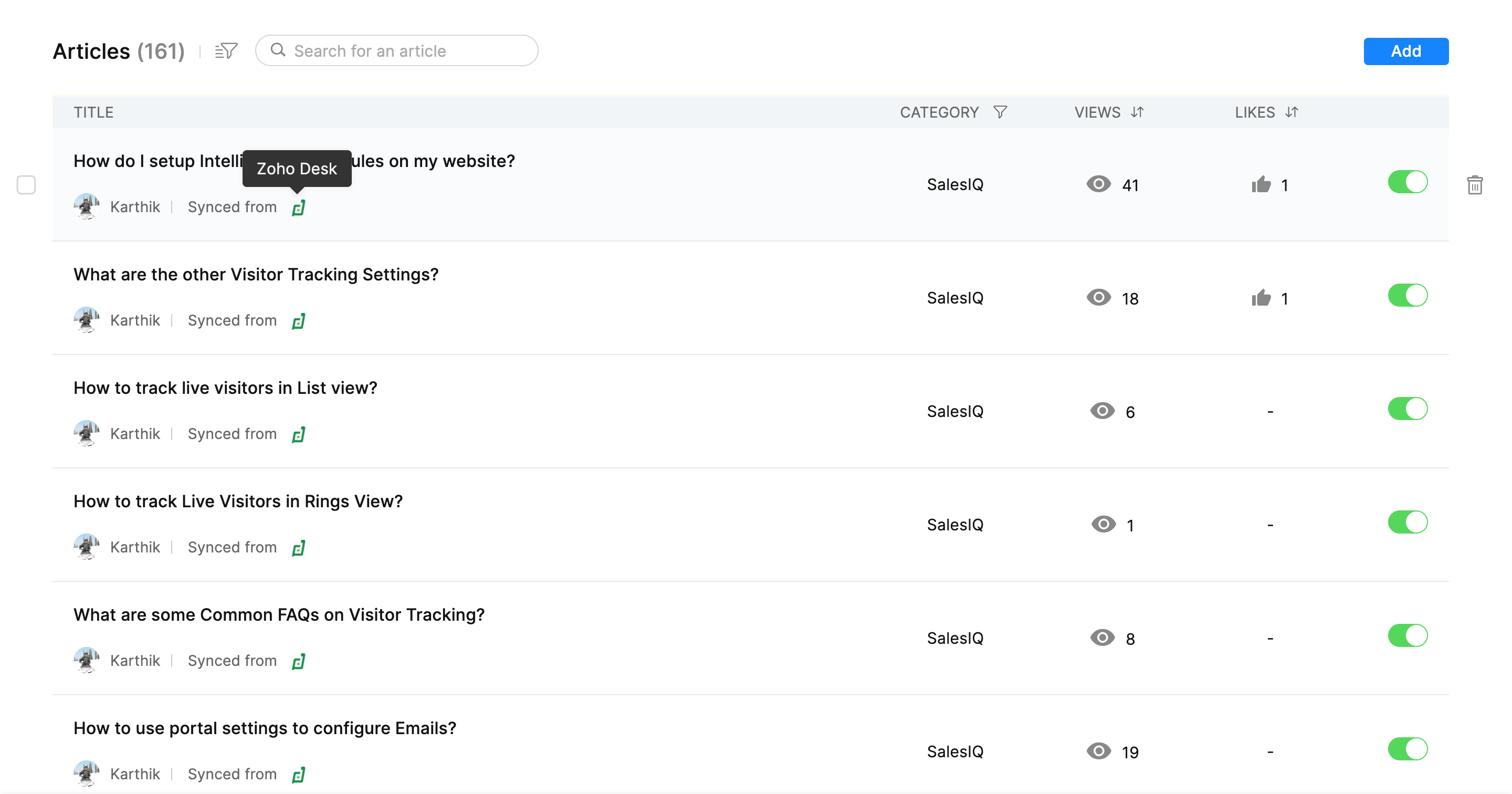Click the search magnifier icon
The image size is (1512, 794).
(278, 50)
